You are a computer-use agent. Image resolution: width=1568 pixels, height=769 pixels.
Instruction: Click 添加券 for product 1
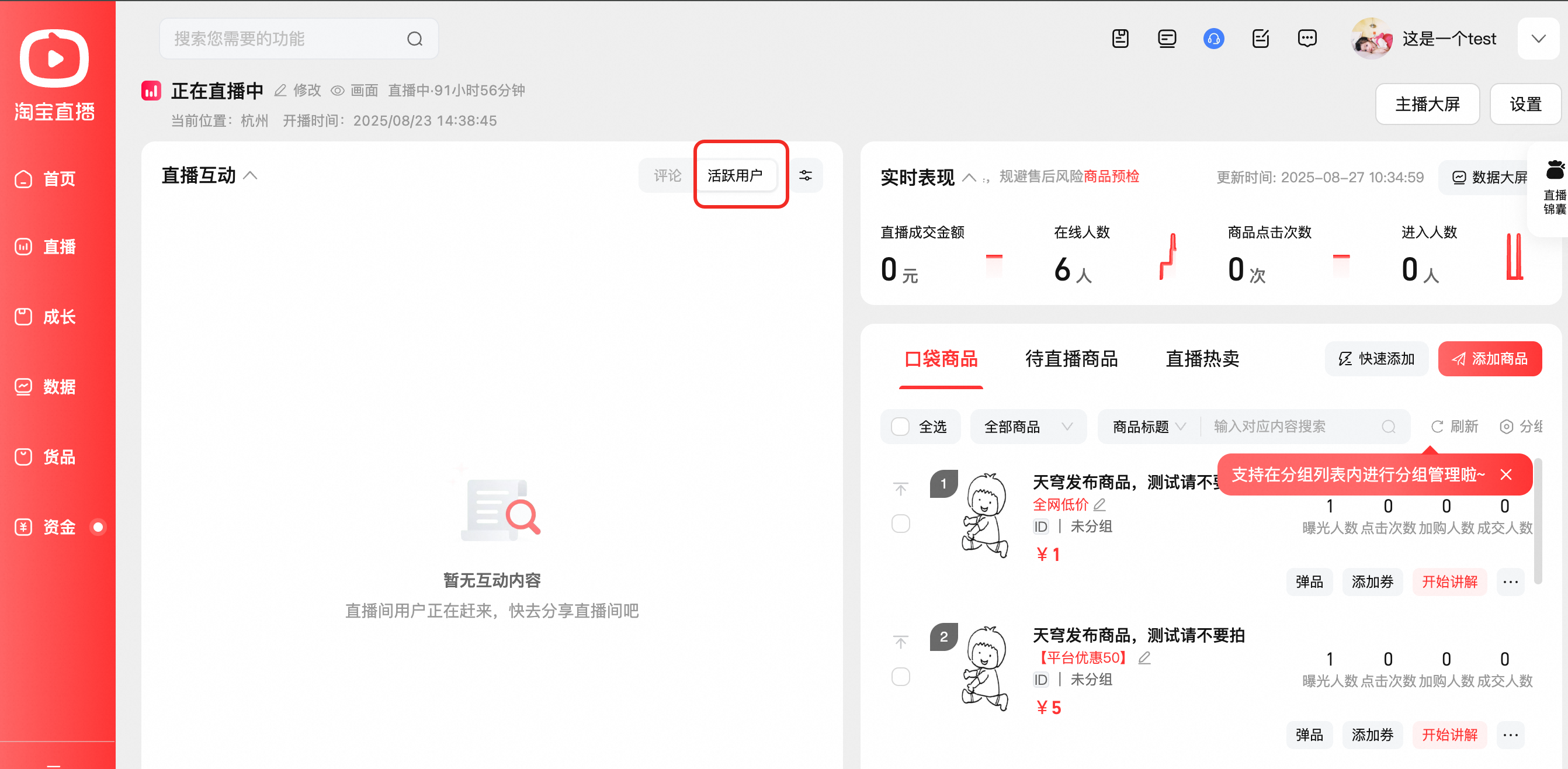coord(1373,582)
